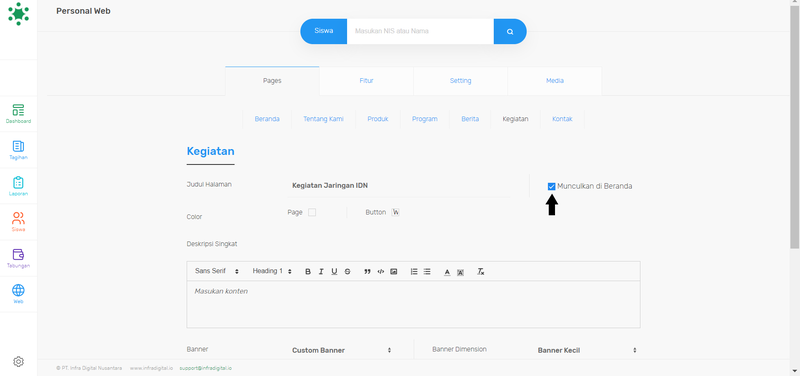Click into the Masukan konten editor area
Image resolution: width=800 pixels, height=376 pixels.
click(x=413, y=304)
